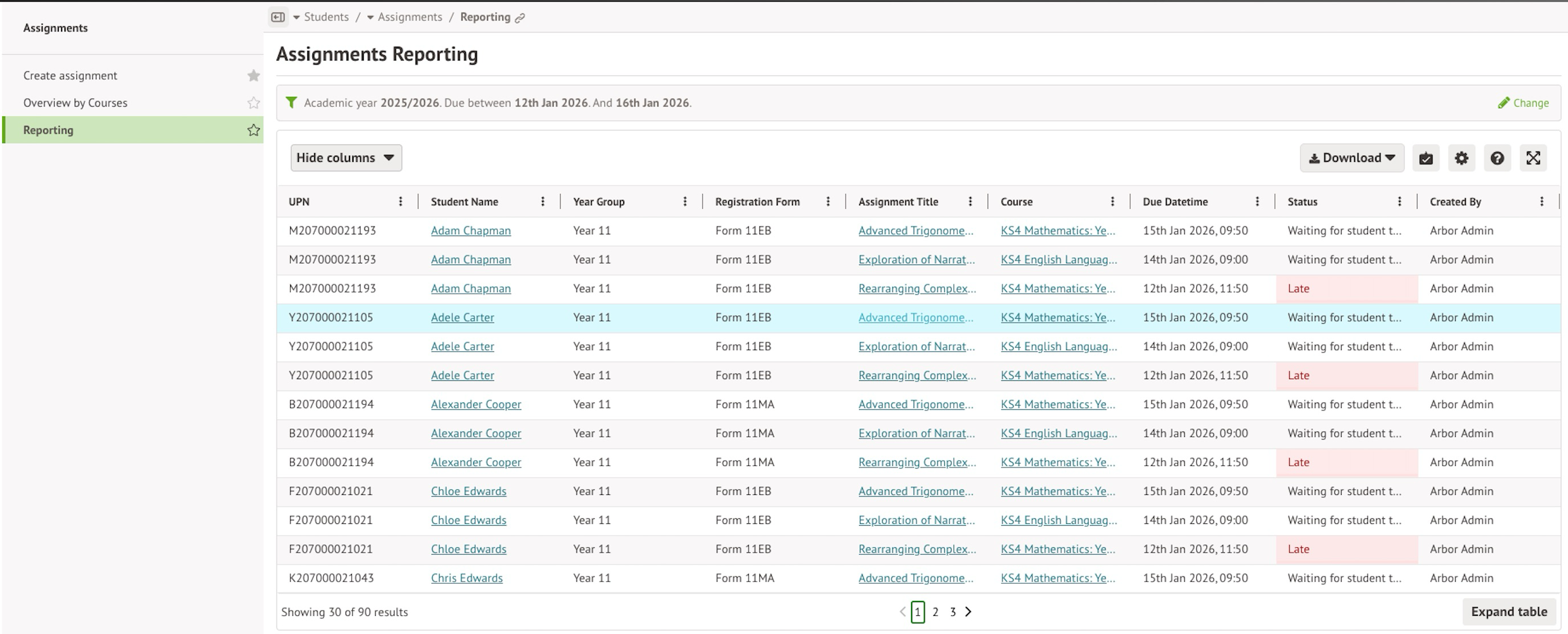Image resolution: width=1568 pixels, height=634 pixels.
Task: Open table settings gear icon
Action: tap(1461, 158)
